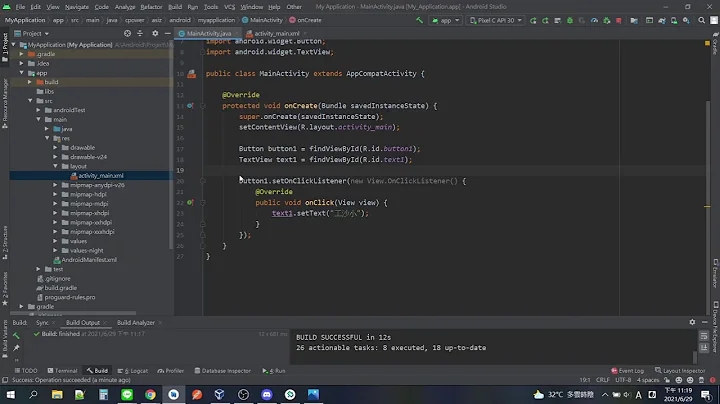This screenshot has height=404, width=720.
Task: Switch to the Build Analyzer tab
Action: [135, 323]
